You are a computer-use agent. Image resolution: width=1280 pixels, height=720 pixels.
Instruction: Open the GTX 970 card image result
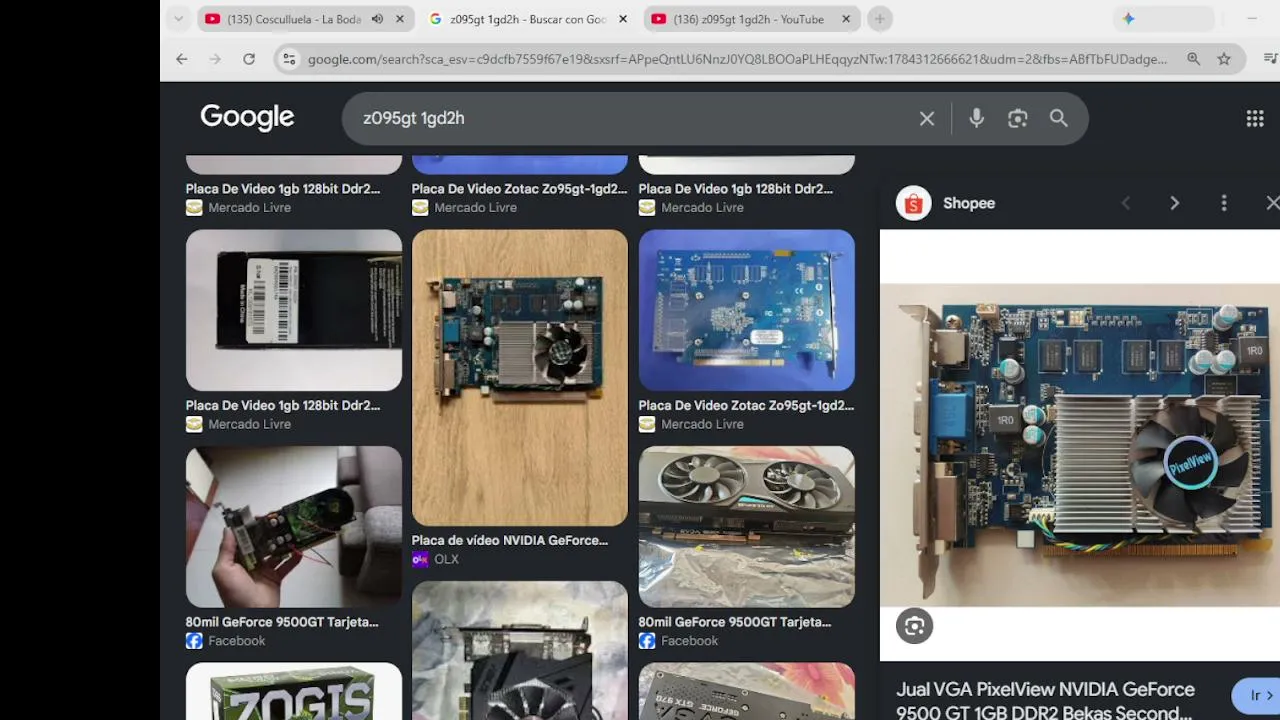pos(747,691)
